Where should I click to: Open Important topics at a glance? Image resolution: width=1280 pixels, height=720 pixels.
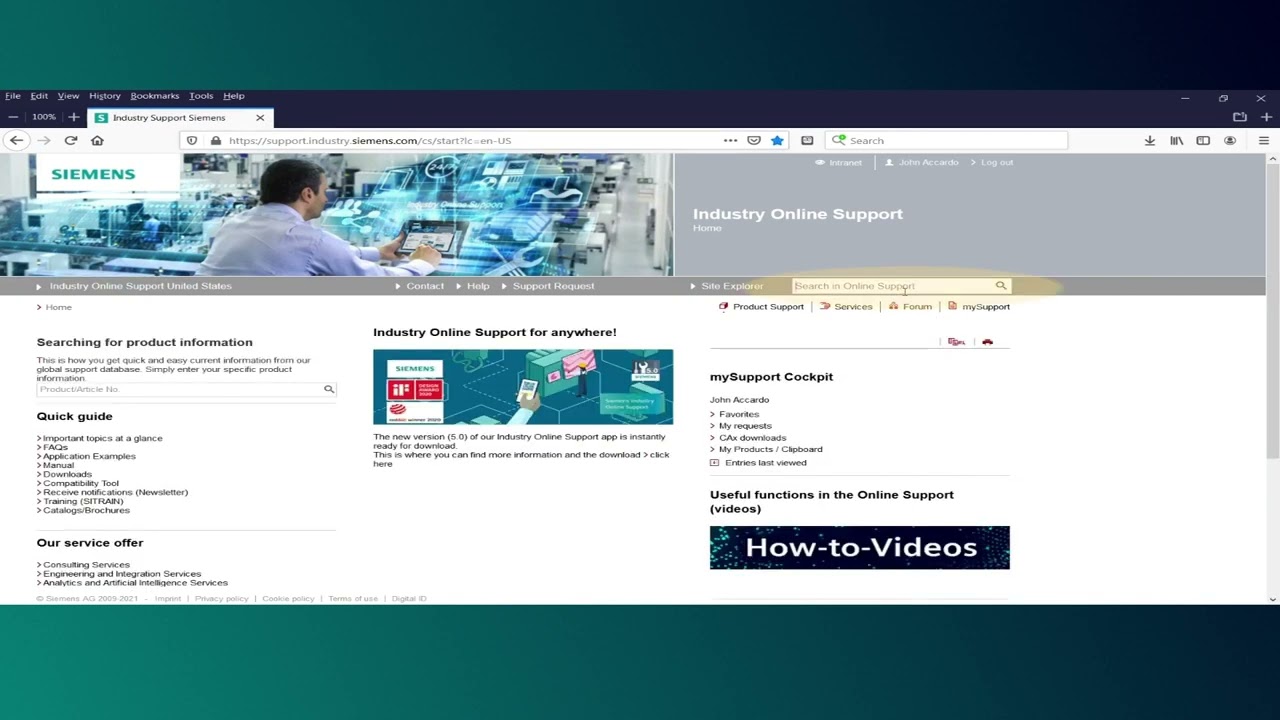(102, 438)
